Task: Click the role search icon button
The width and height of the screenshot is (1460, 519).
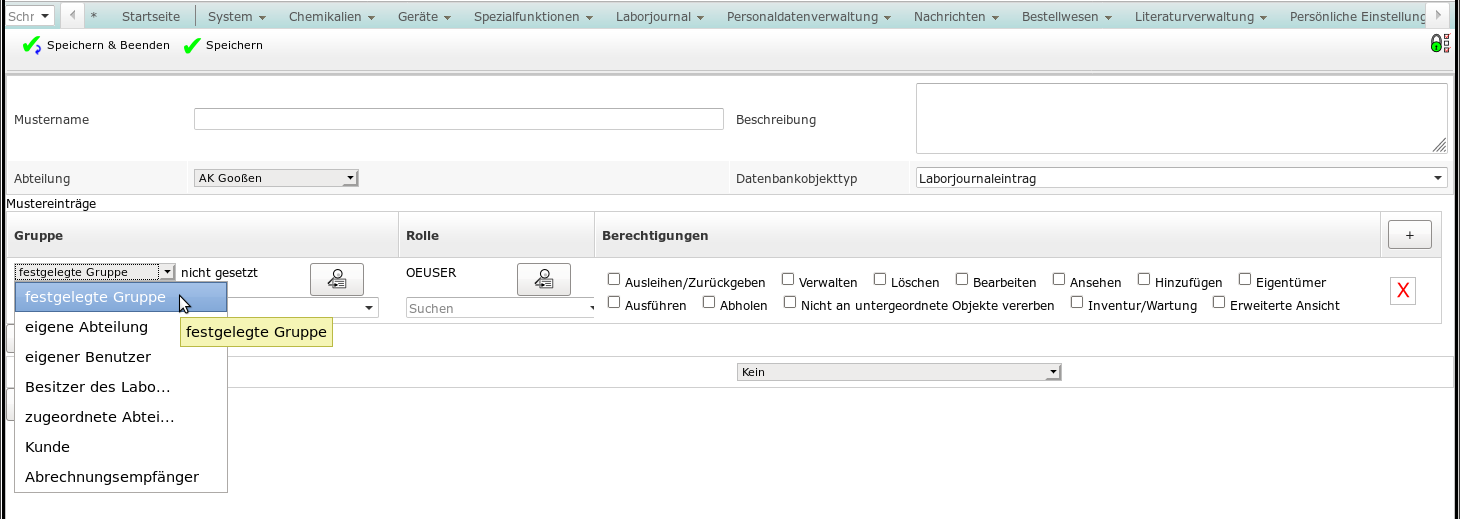Action: pyautogui.click(x=544, y=280)
